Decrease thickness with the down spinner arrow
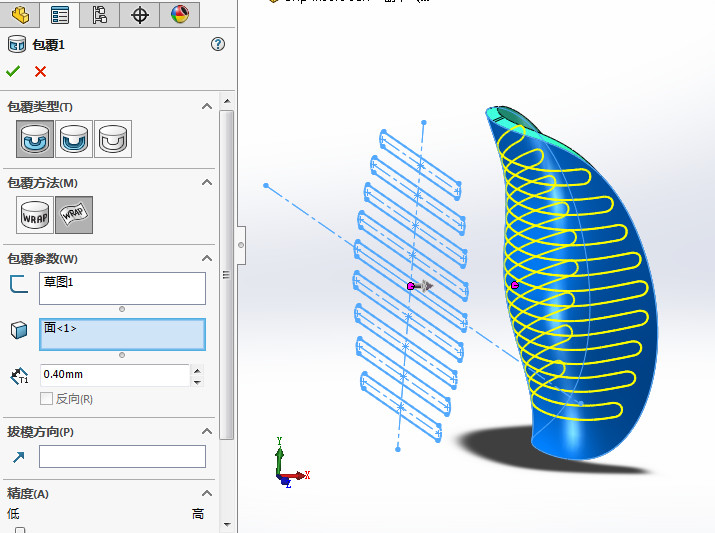Screen dimensions: 715x533 pyautogui.click(x=197, y=382)
